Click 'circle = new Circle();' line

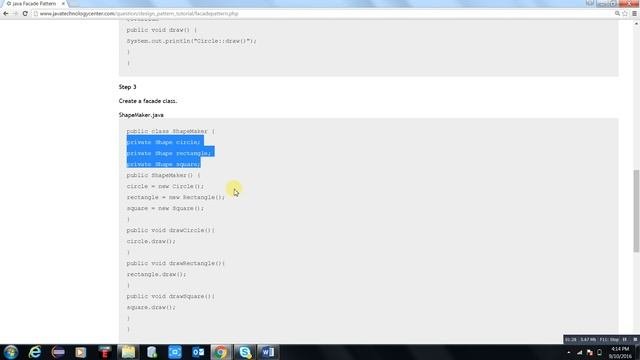(165, 186)
